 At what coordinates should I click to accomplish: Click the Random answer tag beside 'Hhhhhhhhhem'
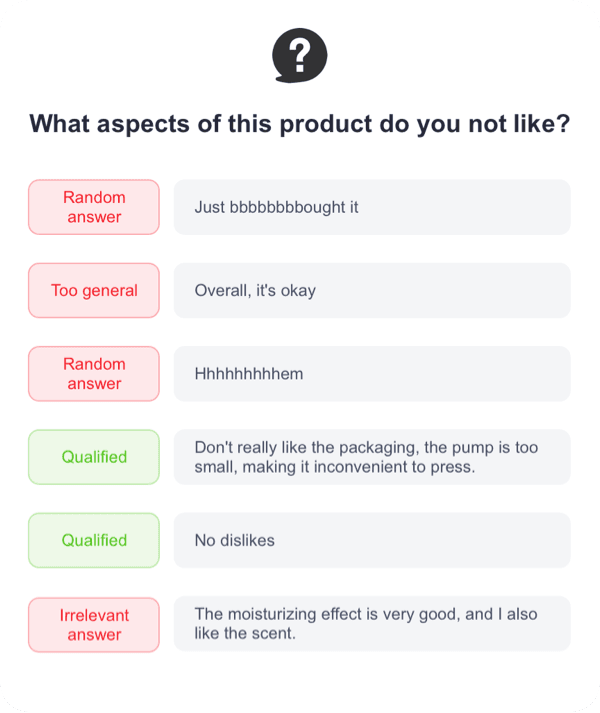[94, 374]
